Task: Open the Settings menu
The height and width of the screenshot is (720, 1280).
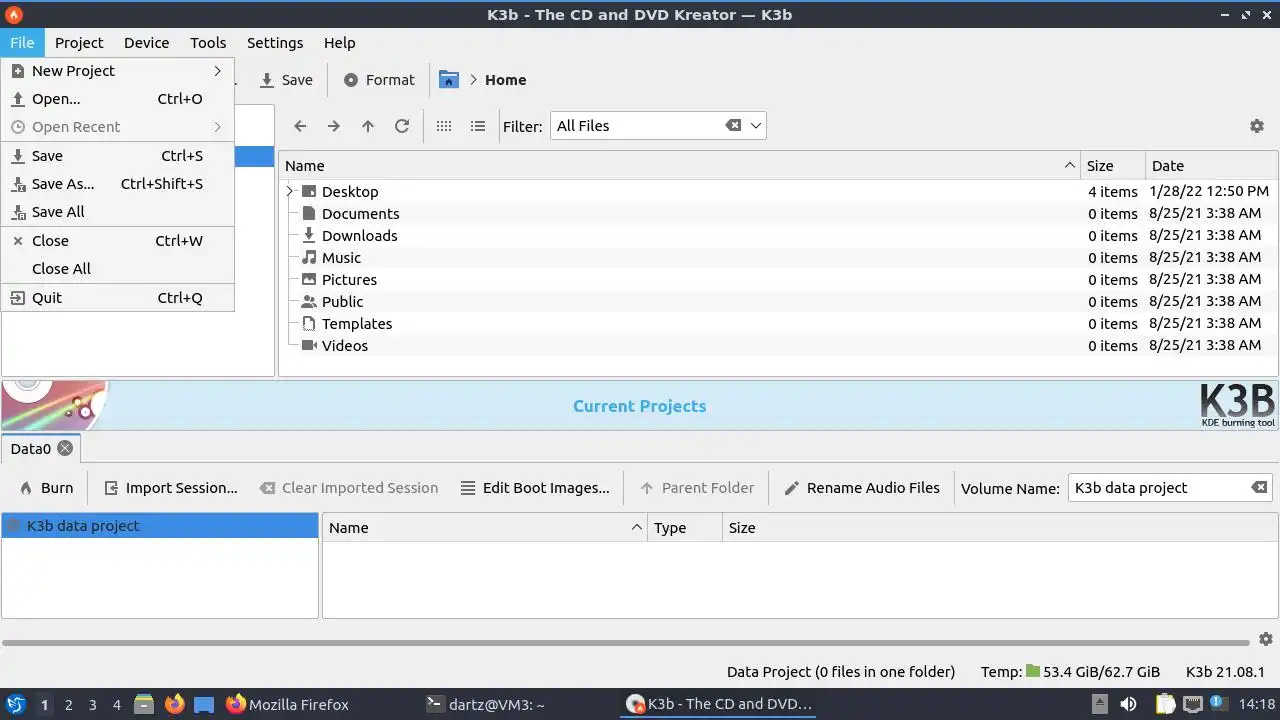Action: pyautogui.click(x=275, y=43)
